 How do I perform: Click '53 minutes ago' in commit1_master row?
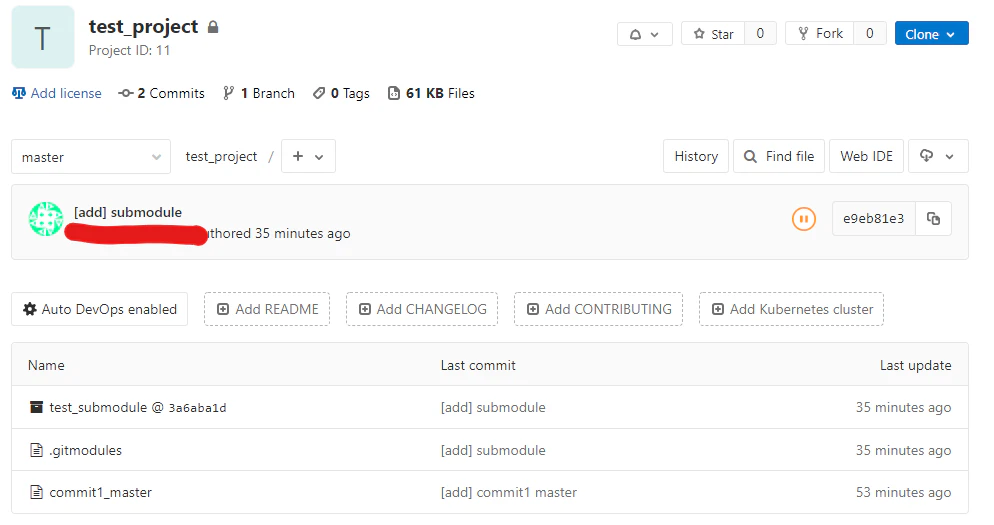903,492
